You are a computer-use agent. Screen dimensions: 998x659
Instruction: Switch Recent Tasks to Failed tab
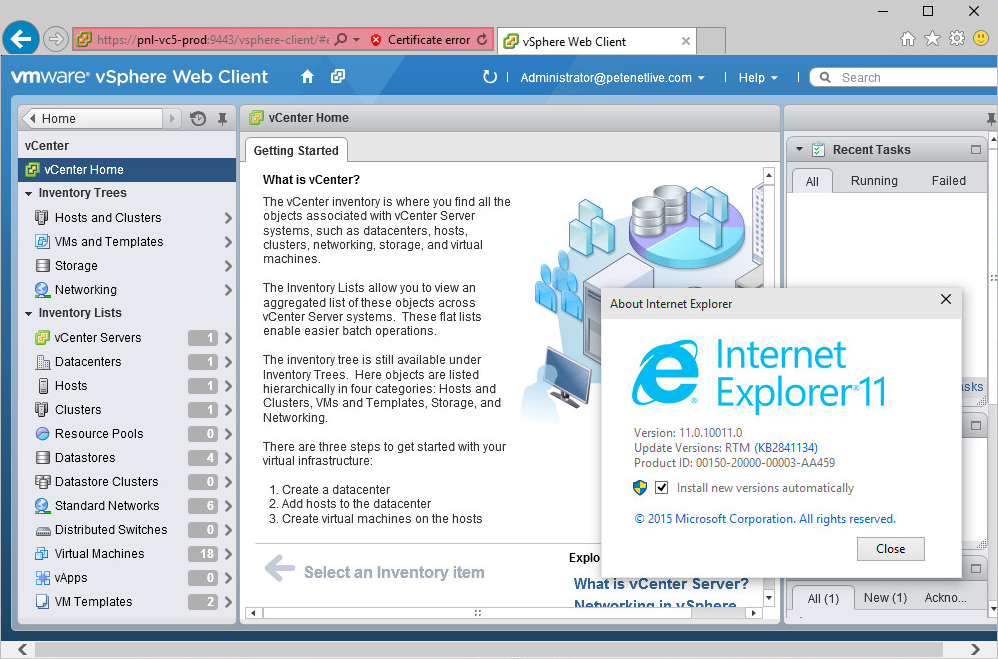[948, 181]
